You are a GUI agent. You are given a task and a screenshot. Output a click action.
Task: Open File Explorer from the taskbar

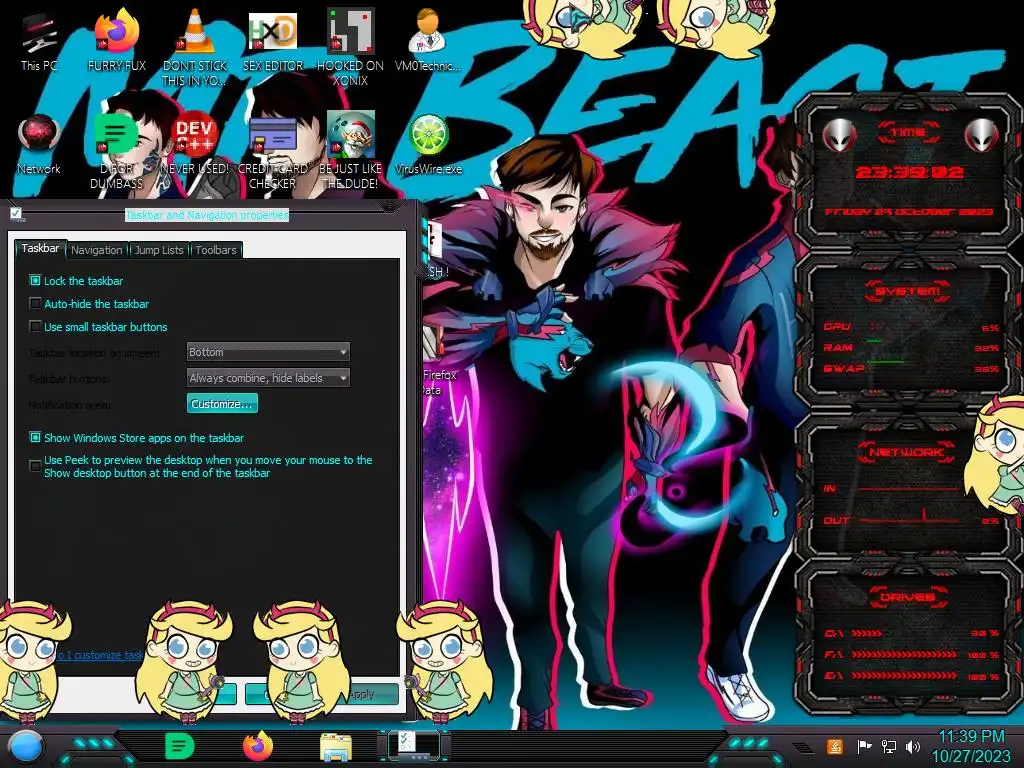(336, 747)
